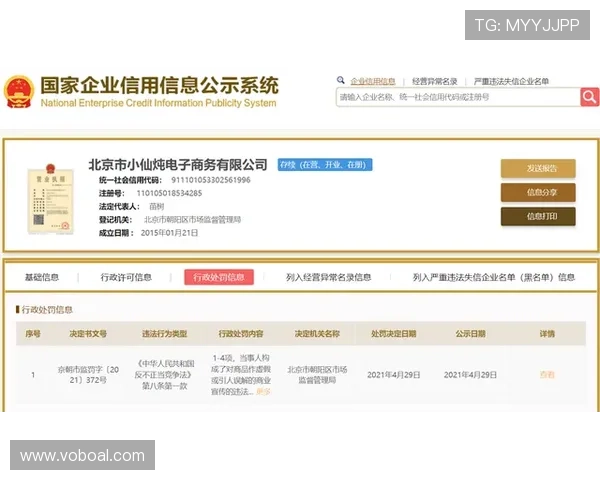Screen dimensions: 600x480
Task: Click the registration number 110105018534285
Action: pos(169,193)
